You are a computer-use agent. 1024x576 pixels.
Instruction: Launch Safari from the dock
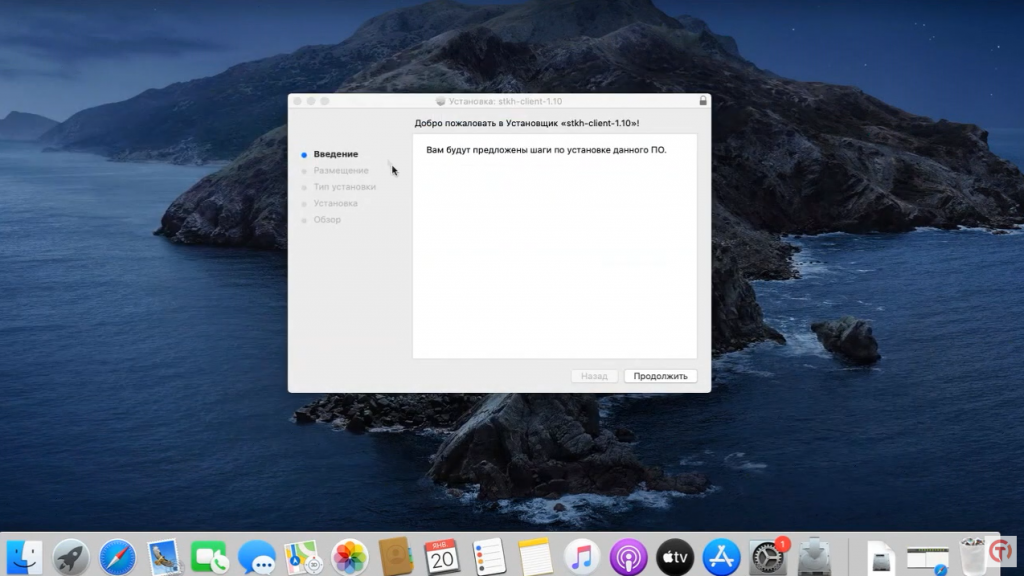pyautogui.click(x=118, y=557)
